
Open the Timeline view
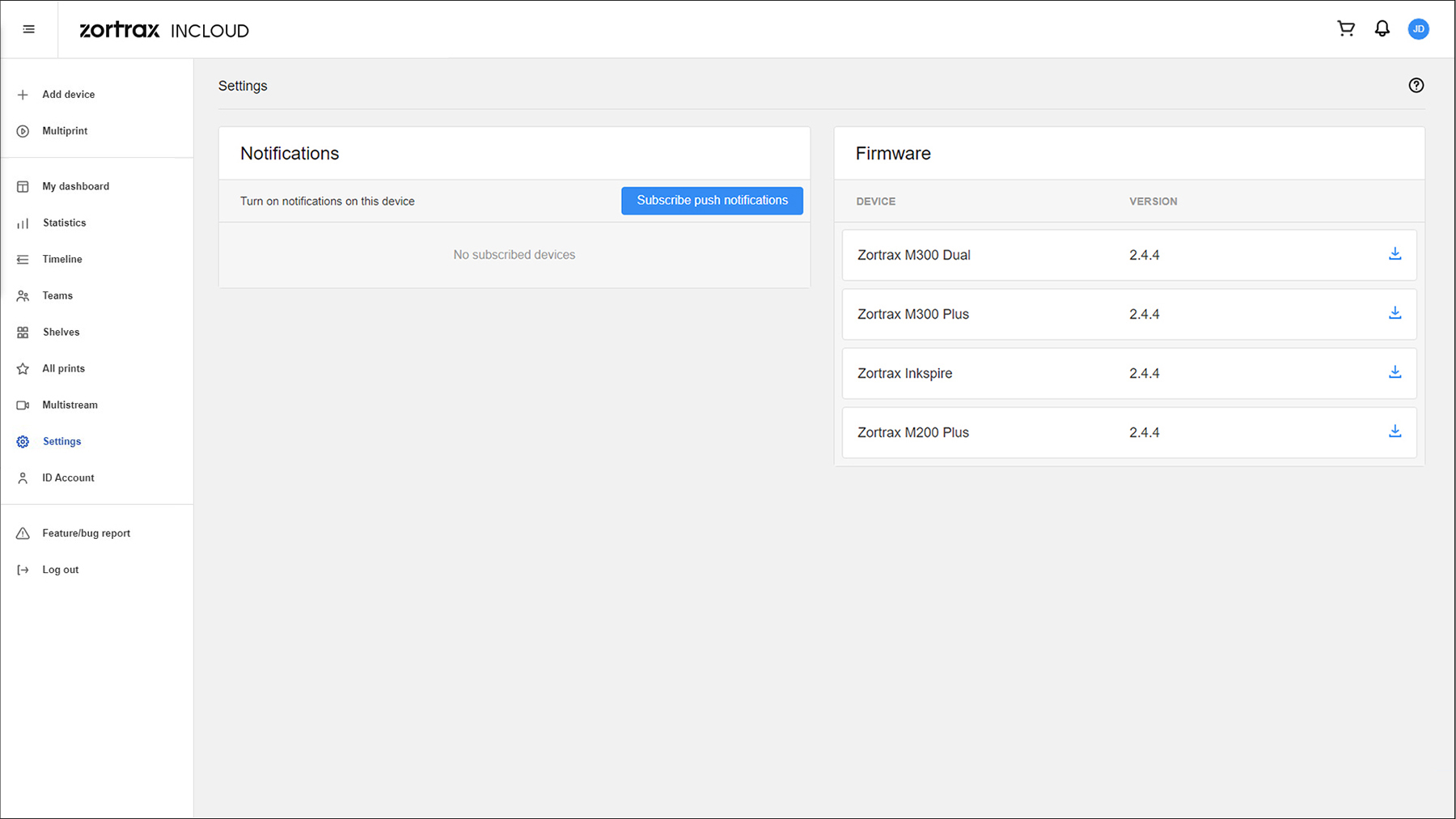click(x=62, y=259)
